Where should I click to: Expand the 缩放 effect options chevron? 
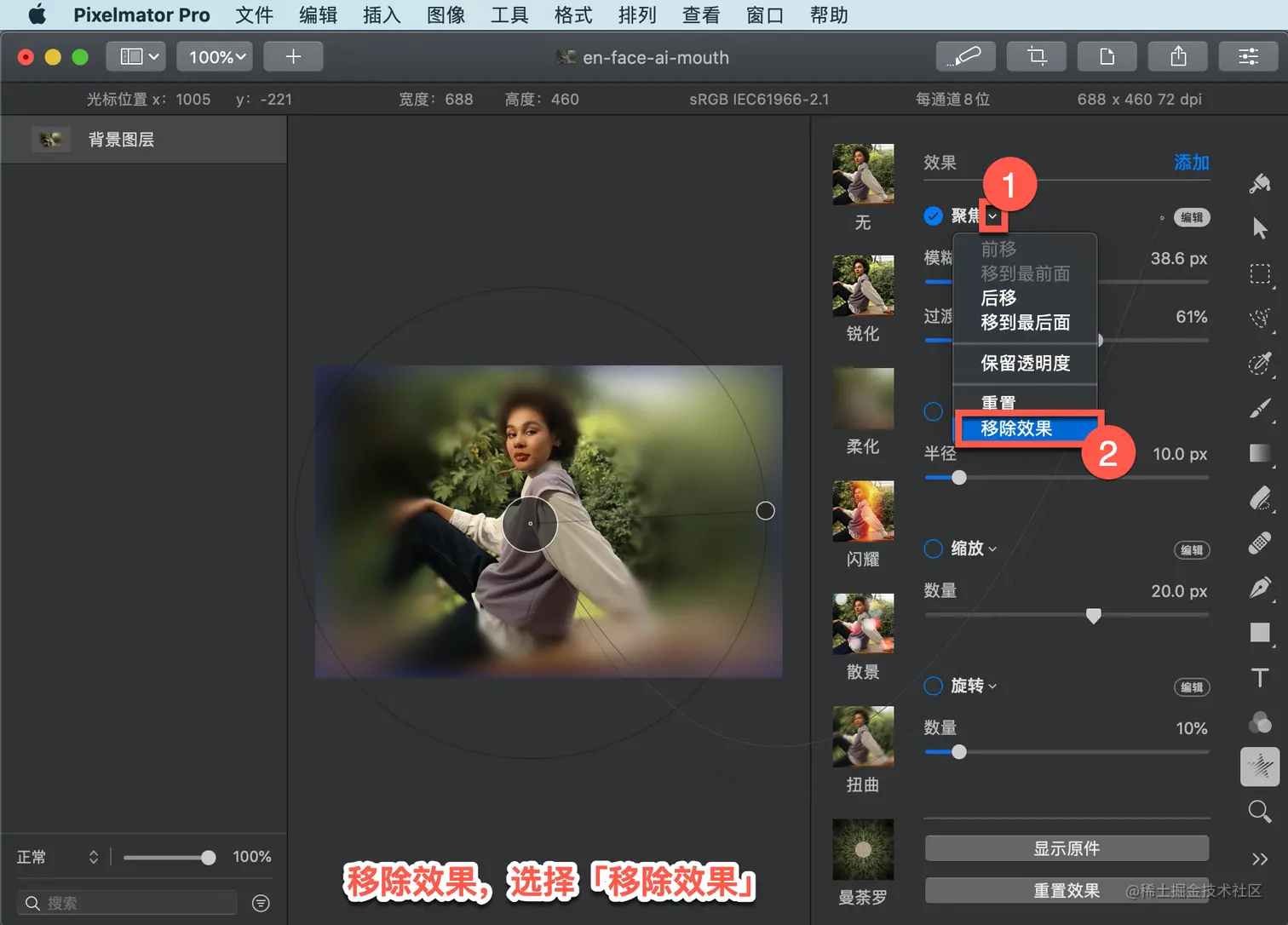click(x=992, y=549)
